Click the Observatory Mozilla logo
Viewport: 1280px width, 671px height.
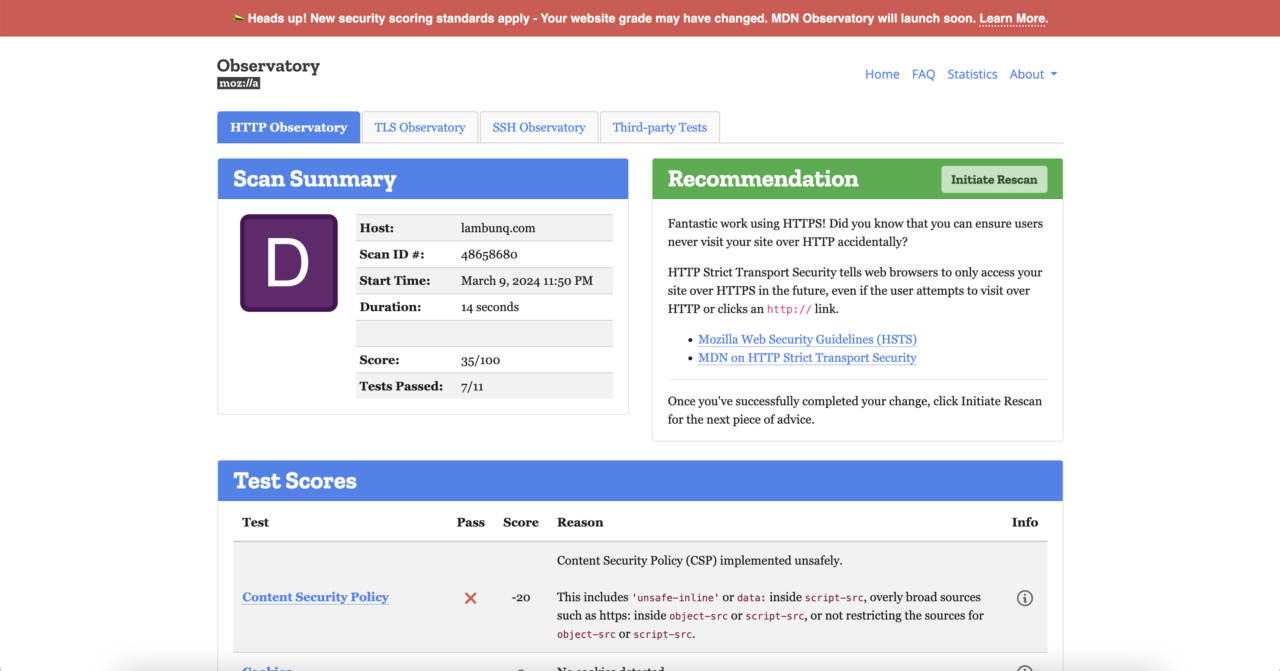268,73
